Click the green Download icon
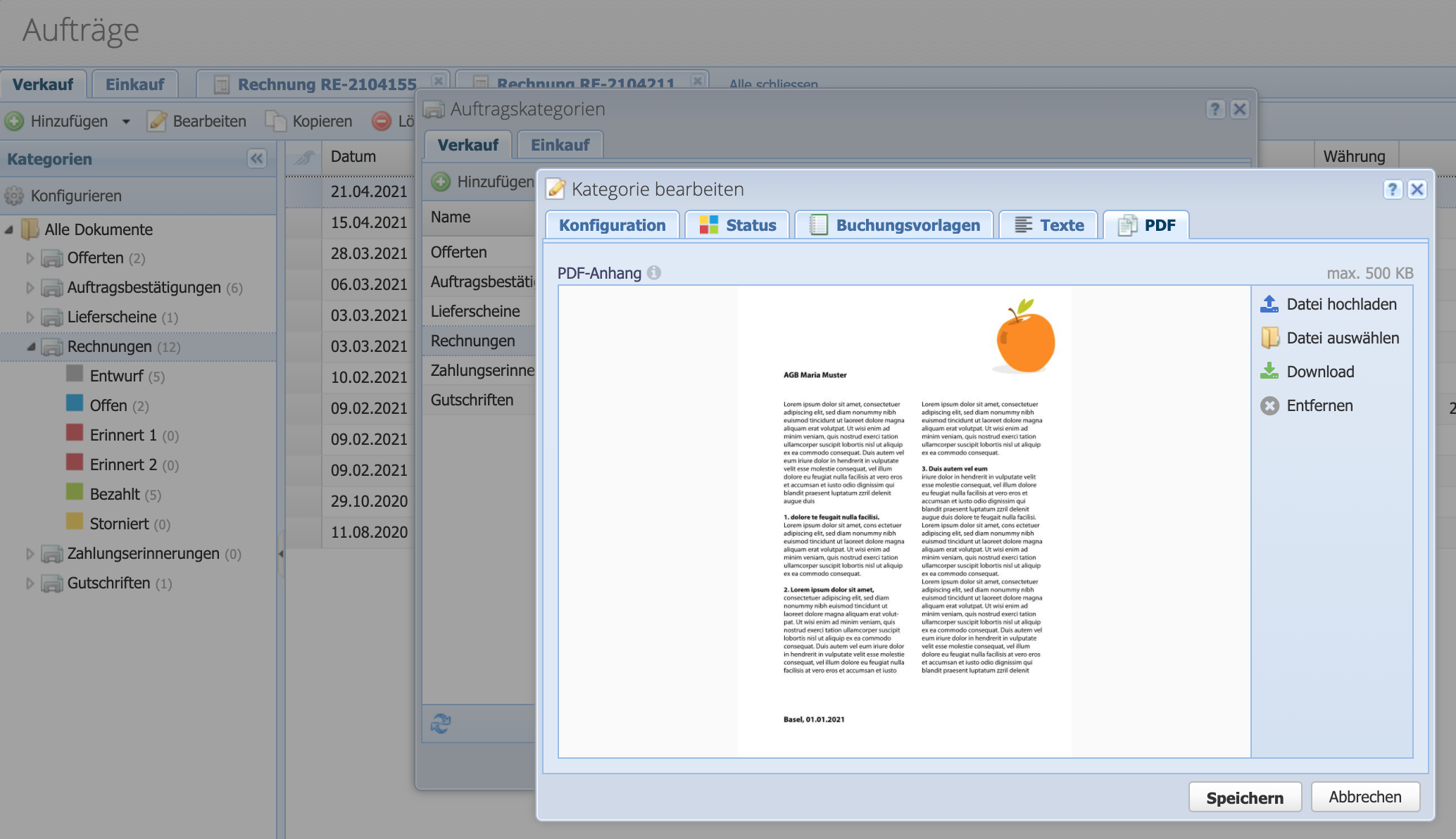The width and height of the screenshot is (1456, 839). (1269, 372)
